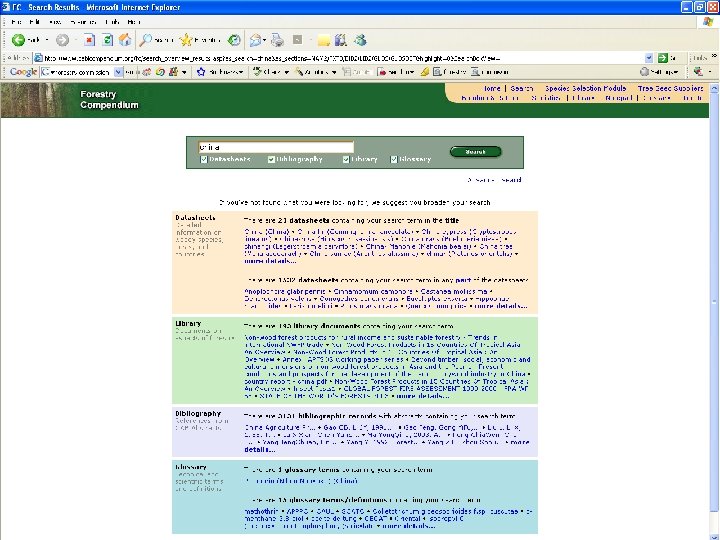Open the Mail button dropdown arrow
This screenshot has height=540, width=720.
point(265,40)
